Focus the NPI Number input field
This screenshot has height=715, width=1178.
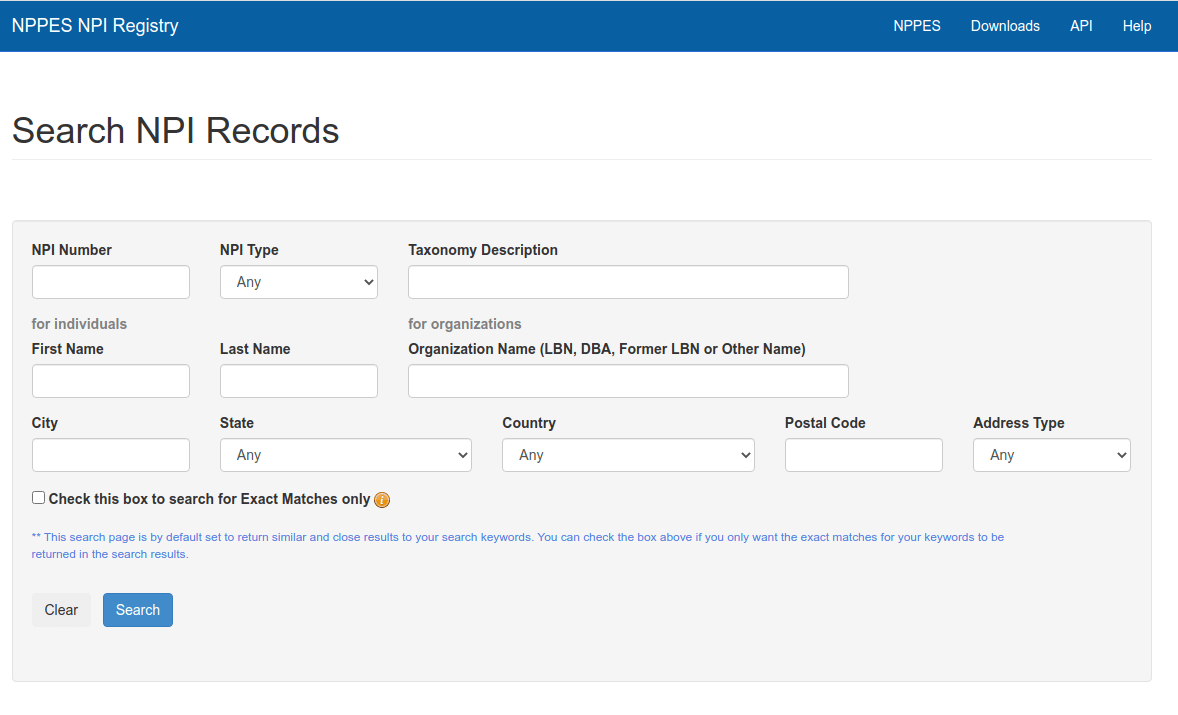(111, 282)
